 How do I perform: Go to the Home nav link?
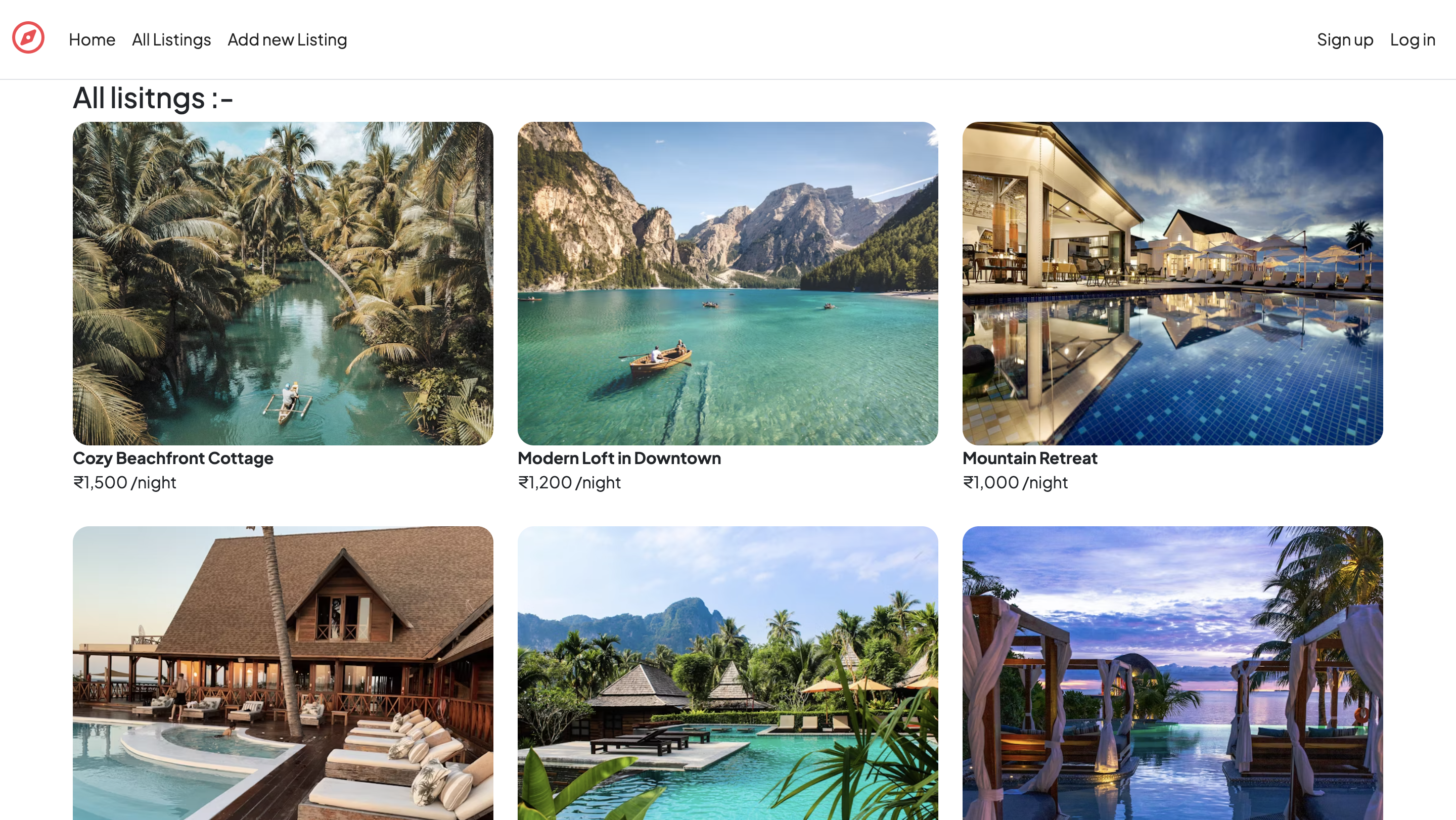click(x=92, y=39)
